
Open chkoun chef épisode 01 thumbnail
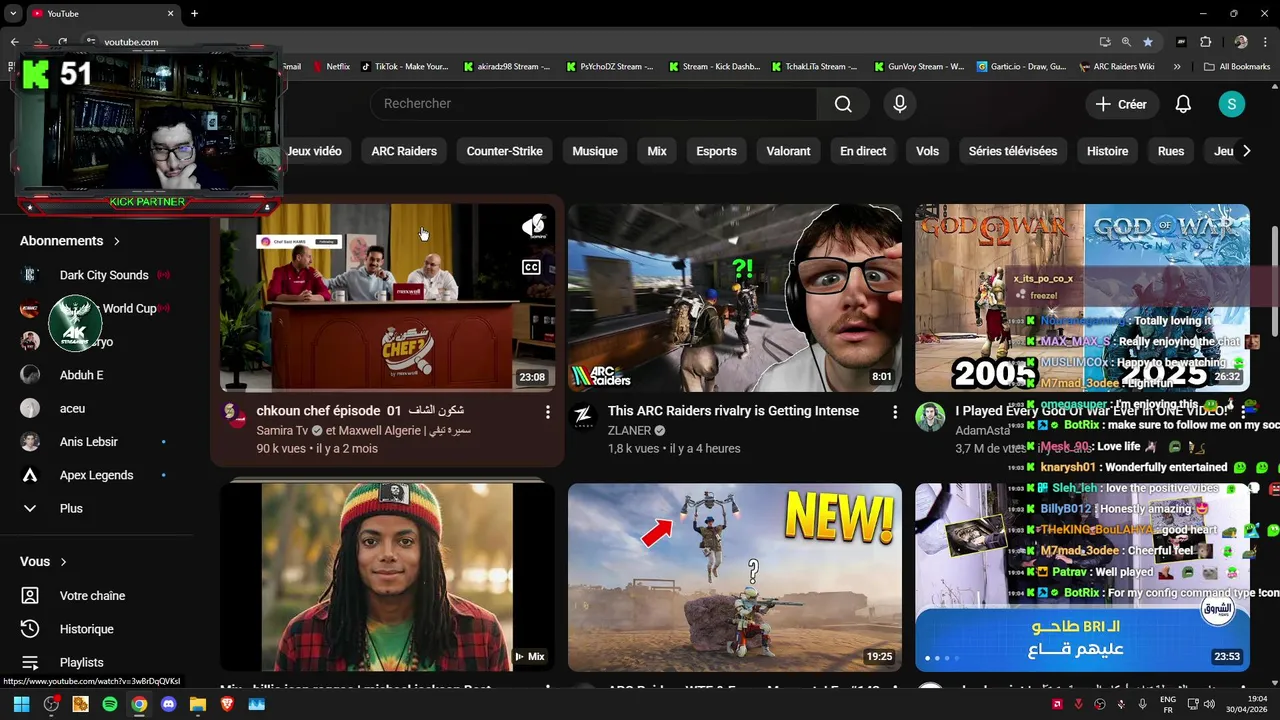(x=387, y=298)
